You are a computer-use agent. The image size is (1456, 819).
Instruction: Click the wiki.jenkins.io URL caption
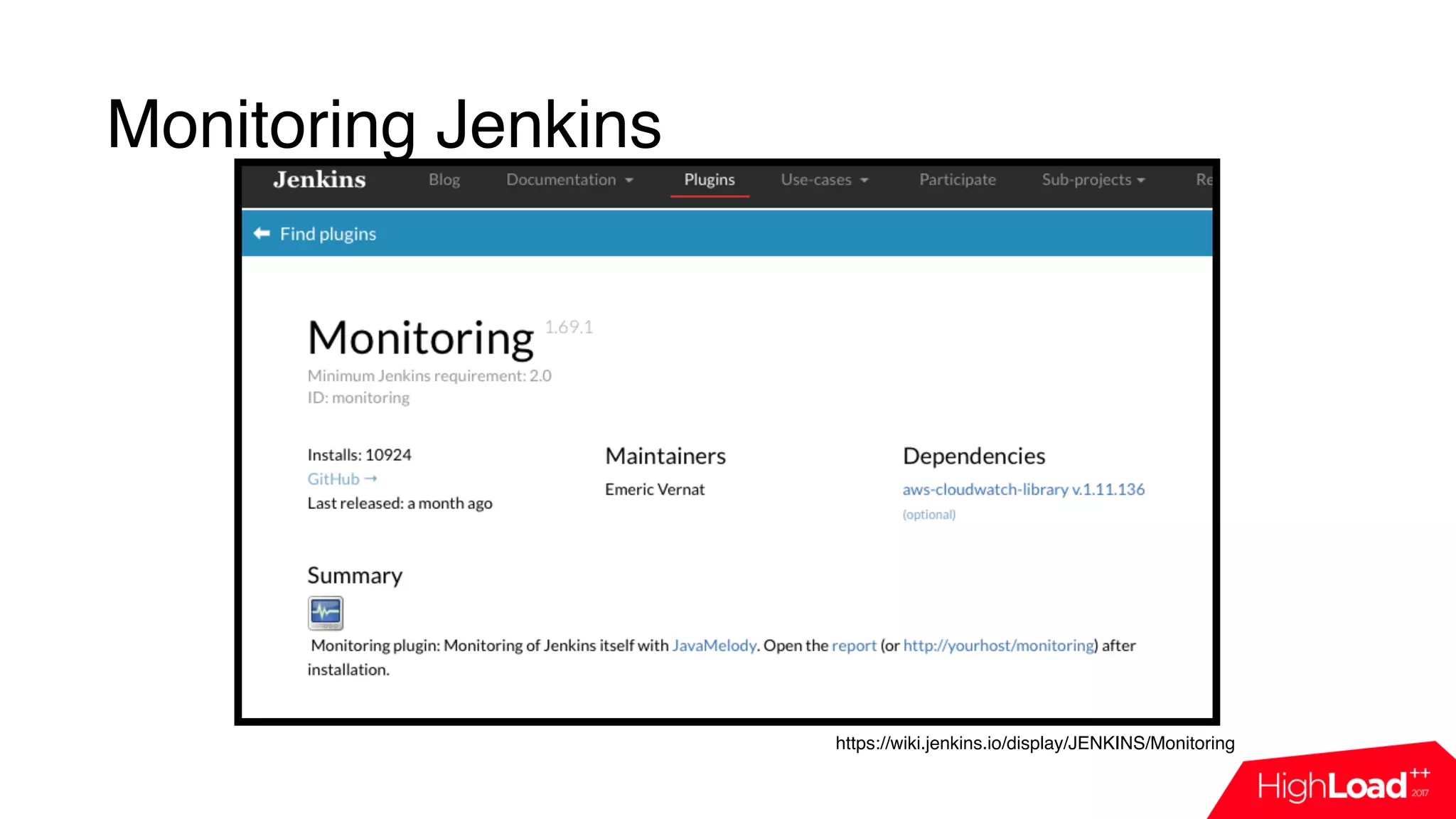[1035, 743]
